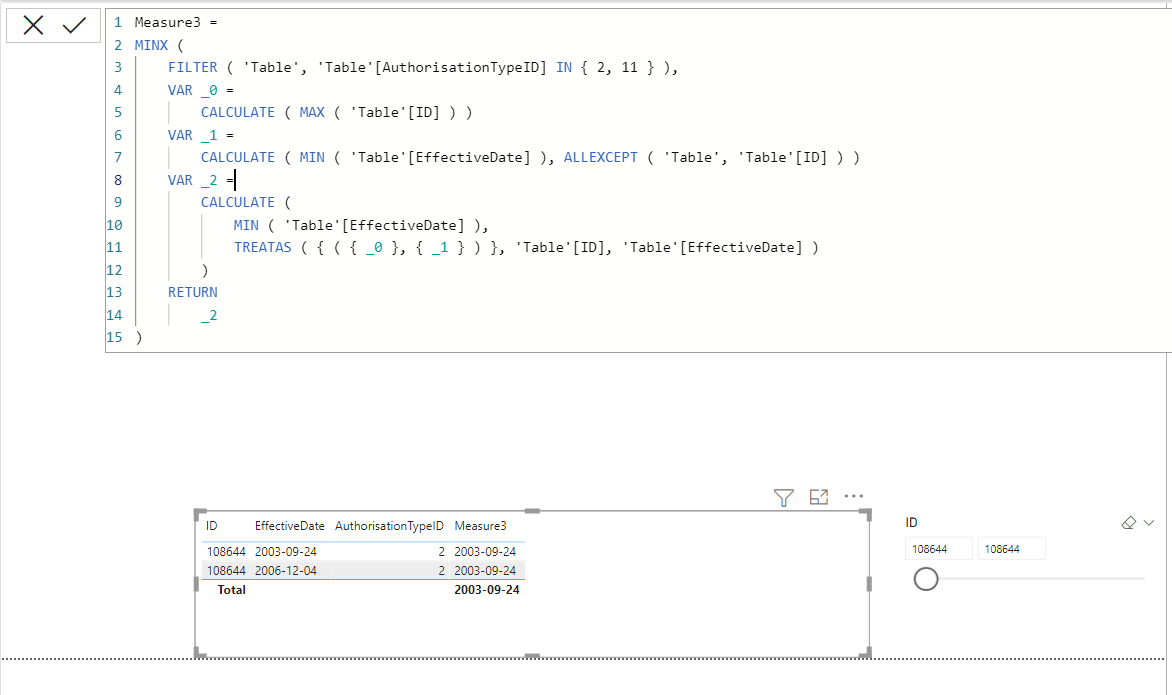Image resolution: width=1172 pixels, height=695 pixels.
Task: Cancel the formula with the X icon
Action: (x=33, y=25)
